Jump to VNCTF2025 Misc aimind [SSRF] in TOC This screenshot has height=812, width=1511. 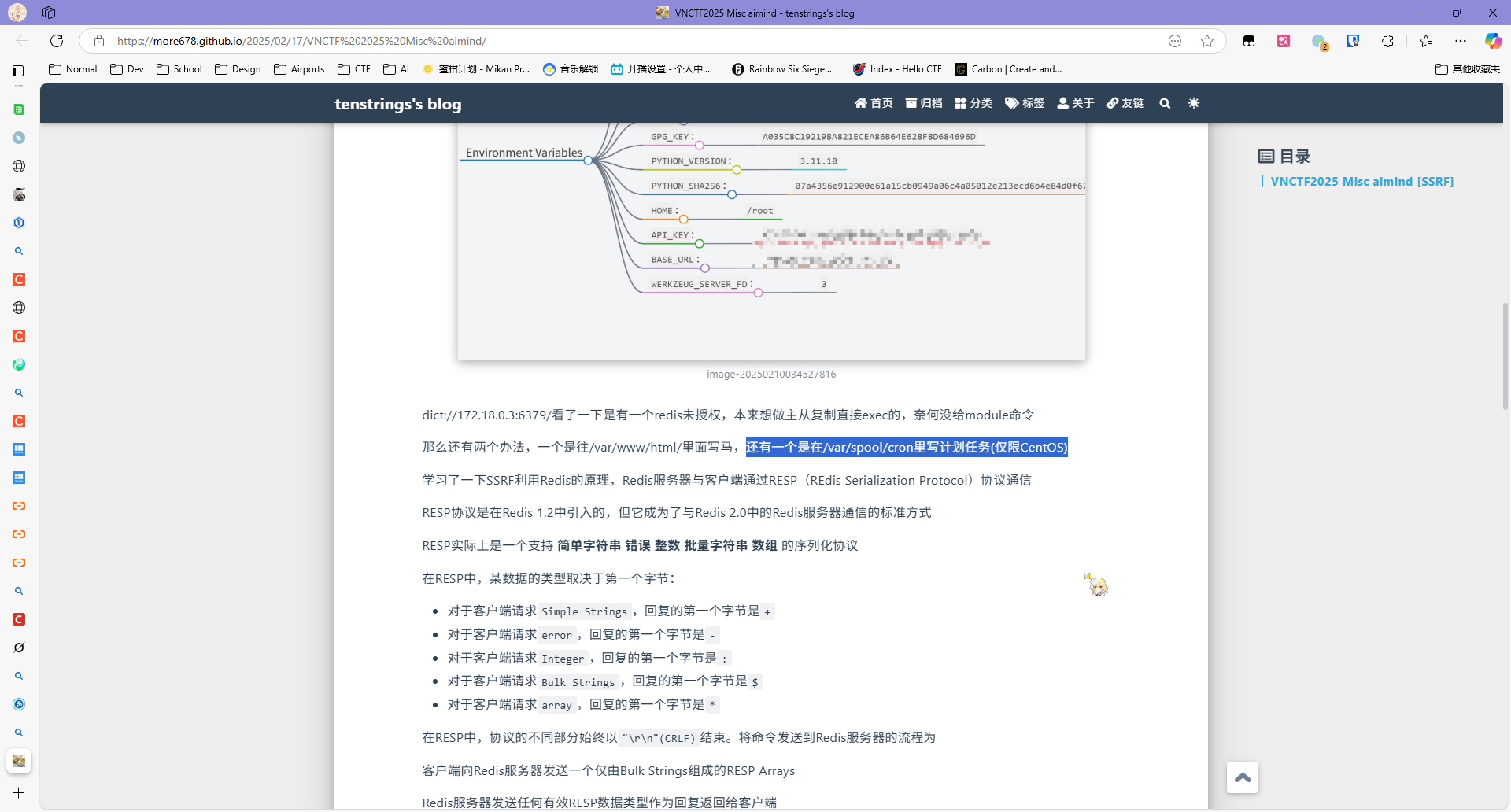coord(1361,182)
